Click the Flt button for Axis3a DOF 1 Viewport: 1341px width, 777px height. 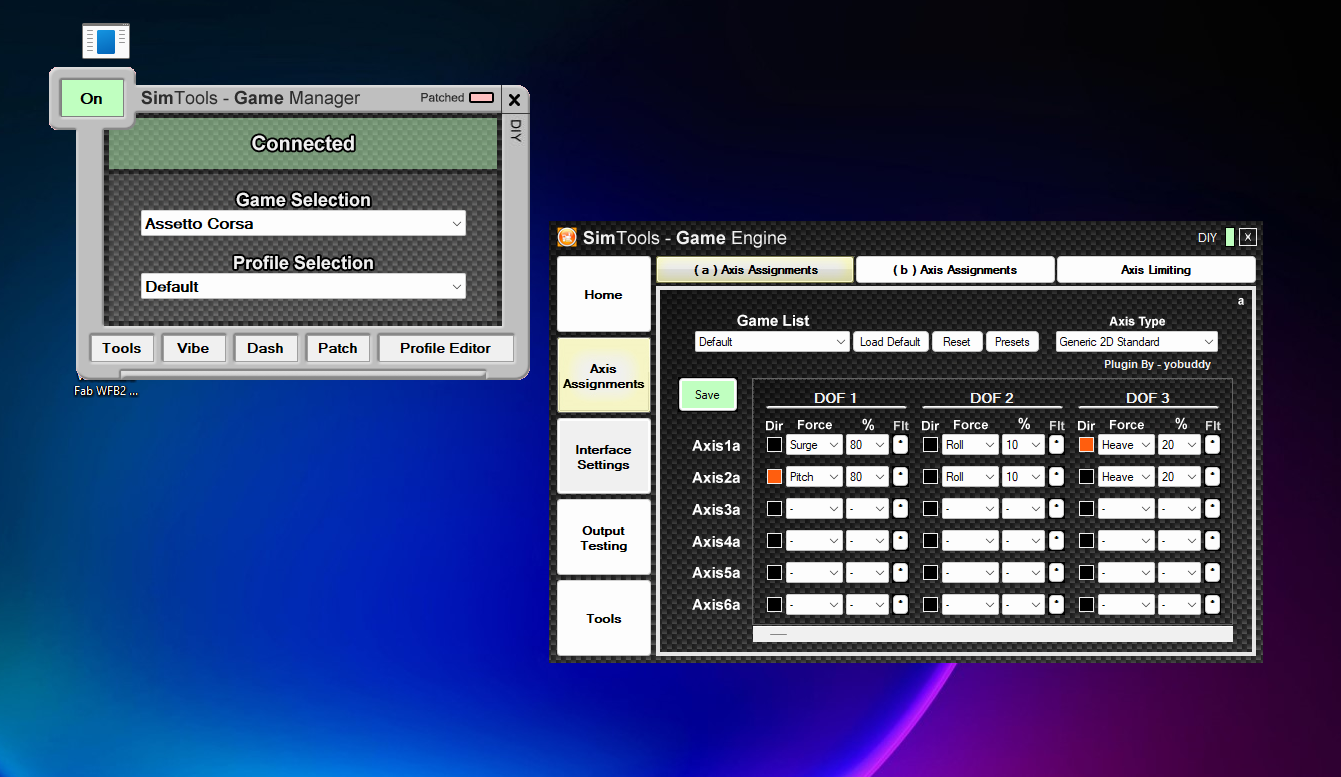click(900, 509)
